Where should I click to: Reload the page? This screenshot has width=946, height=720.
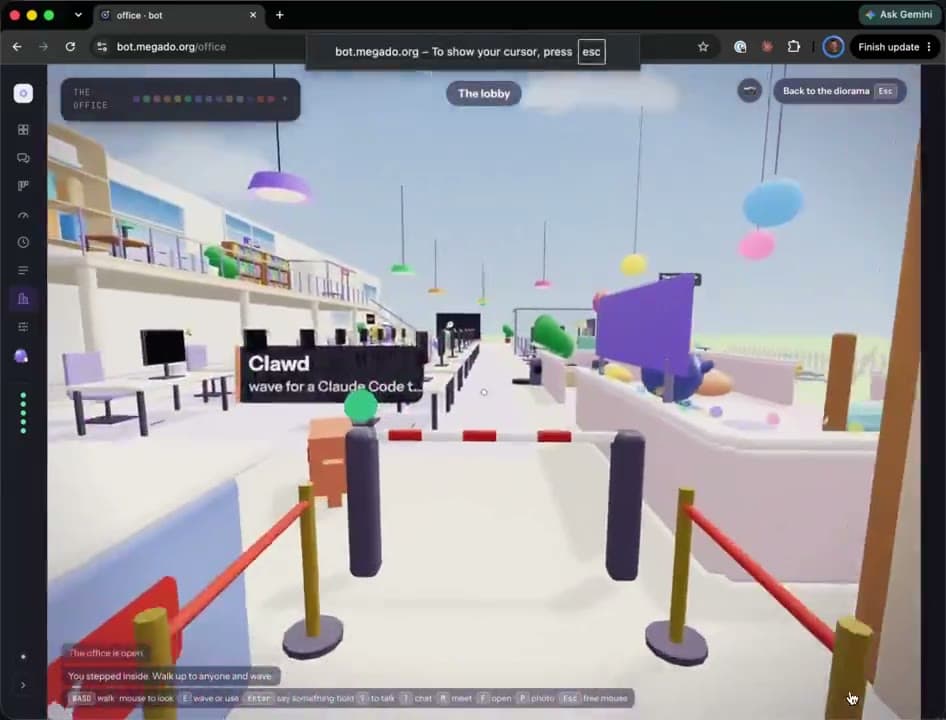70,46
